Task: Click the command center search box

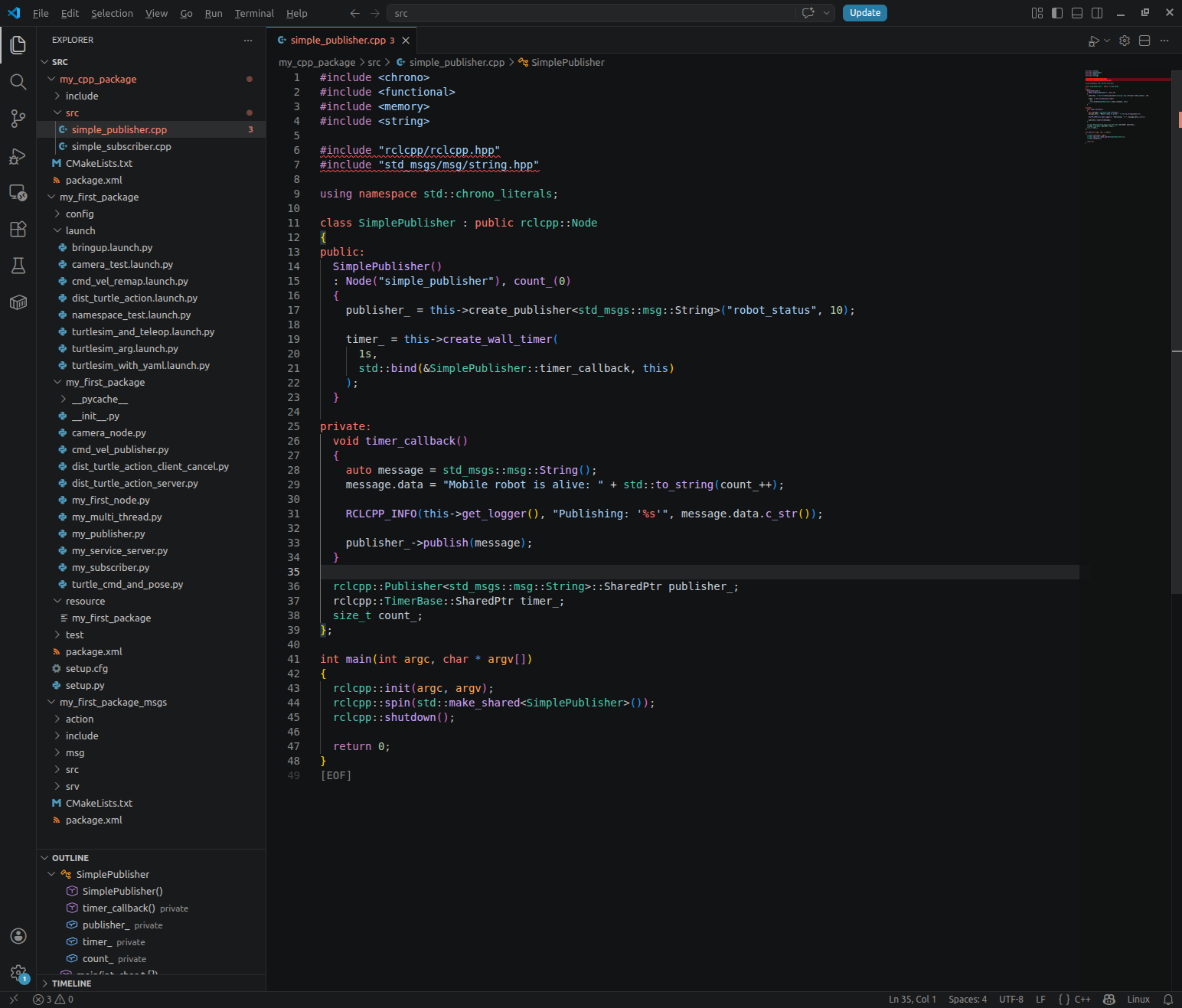Action: [592, 13]
